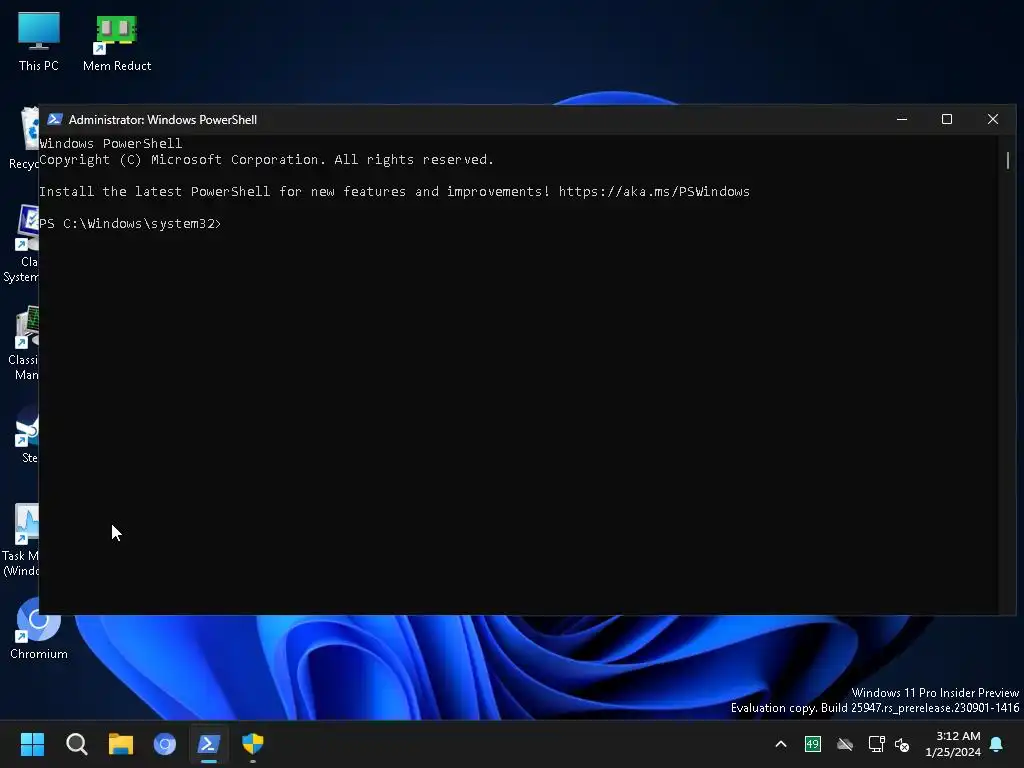Click the PowerShell icon in the title bar

(x=55, y=119)
